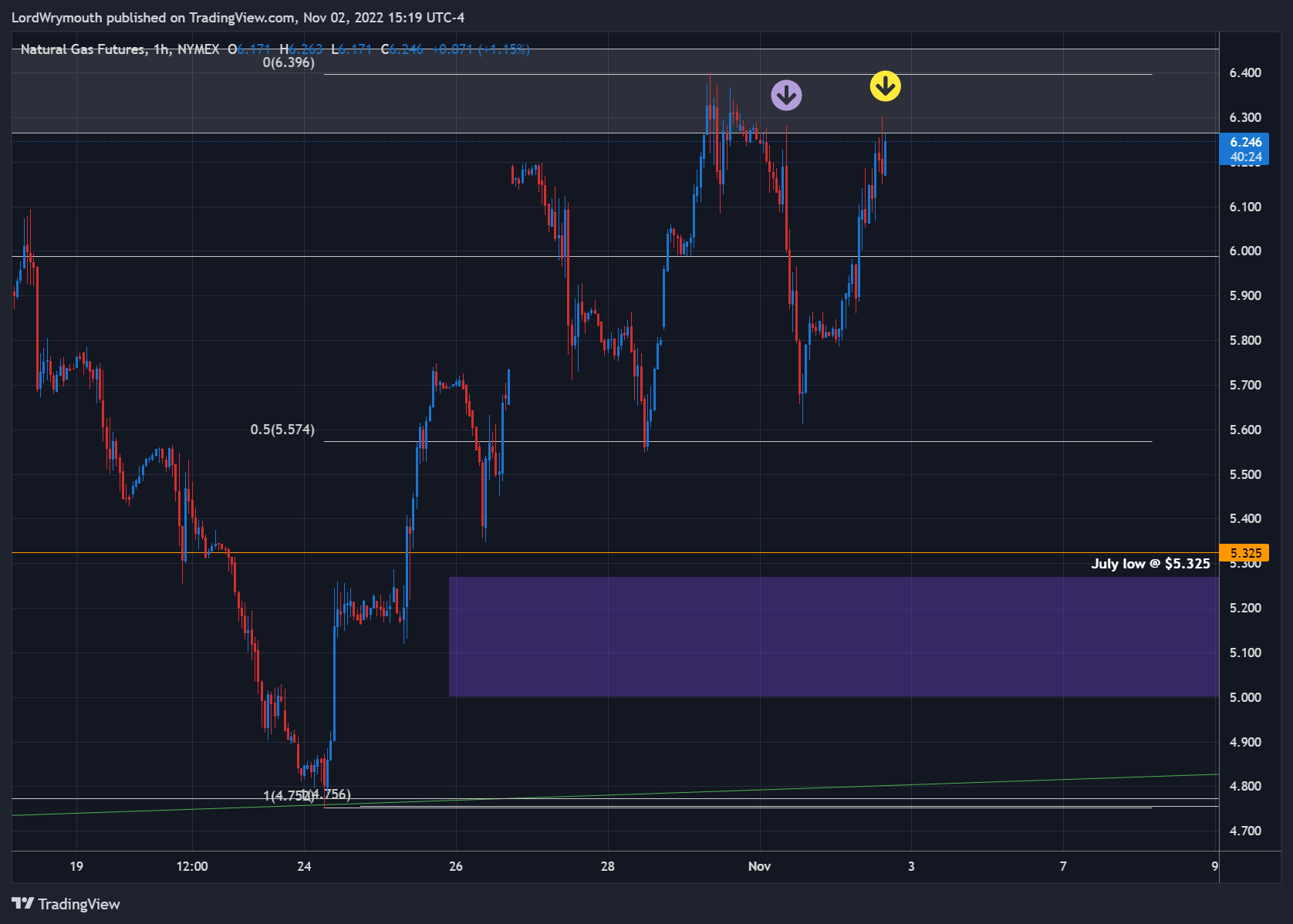Click 4.700 on the price axis
The image size is (1293, 924).
tap(1245, 831)
